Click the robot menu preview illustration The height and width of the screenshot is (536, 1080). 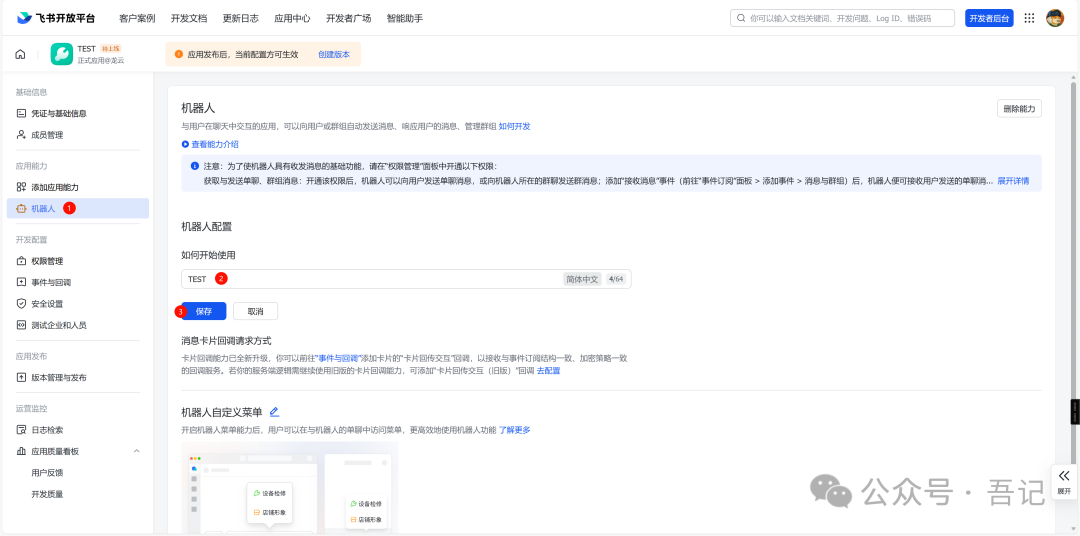[x=289, y=489]
